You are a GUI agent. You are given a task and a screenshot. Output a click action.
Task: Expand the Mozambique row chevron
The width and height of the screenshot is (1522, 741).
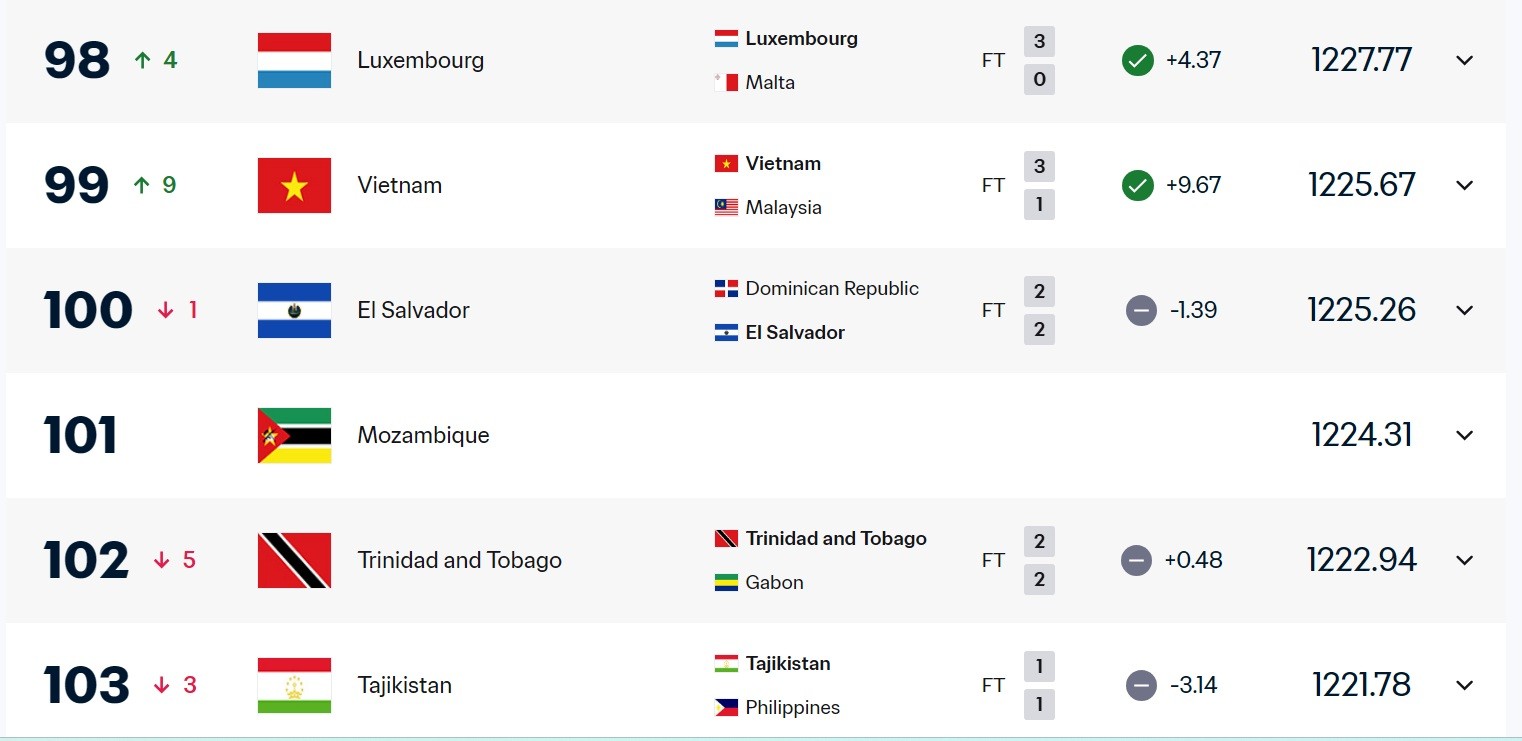(1464, 436)
